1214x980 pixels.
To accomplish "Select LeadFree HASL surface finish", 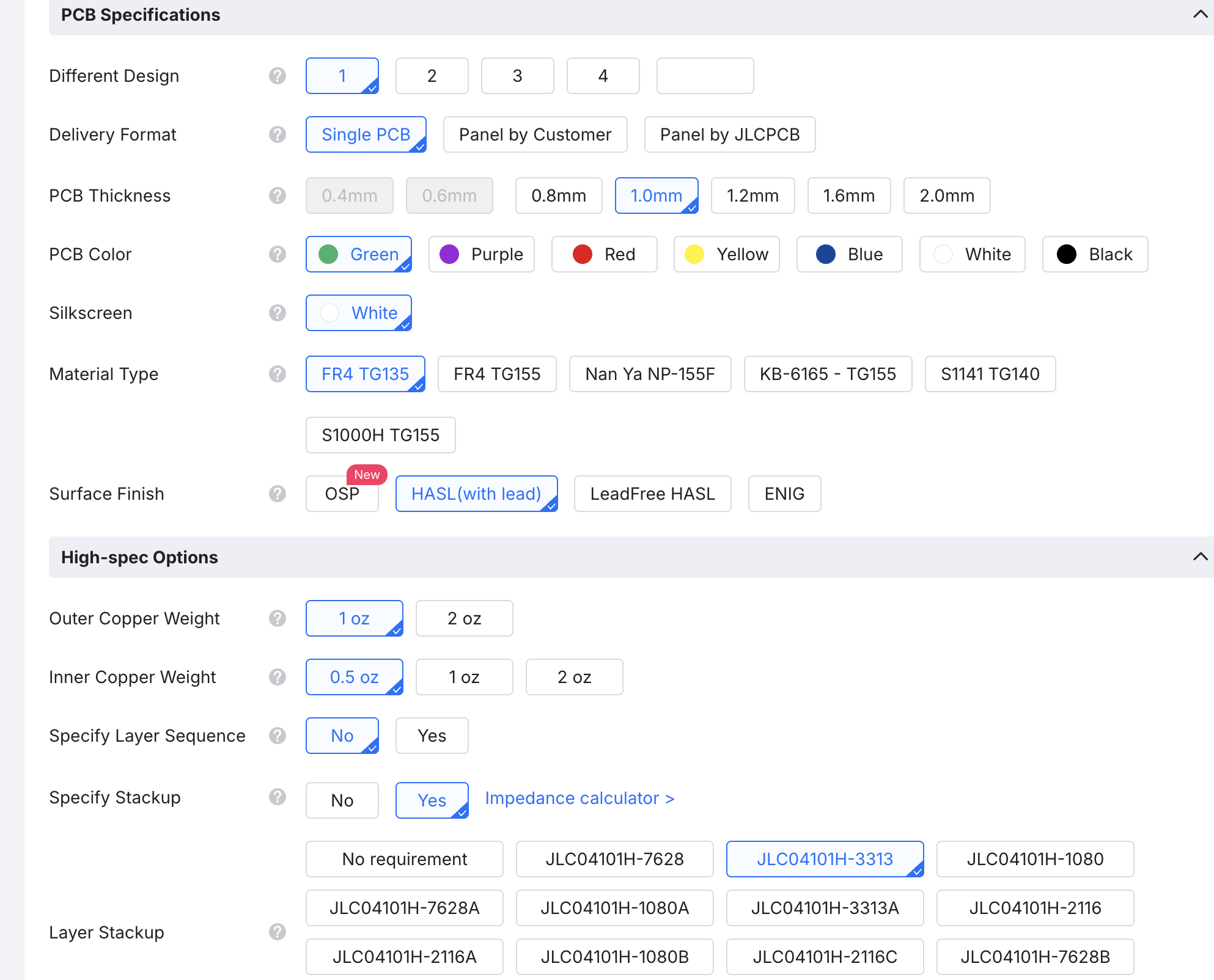I will click(653, 494).
